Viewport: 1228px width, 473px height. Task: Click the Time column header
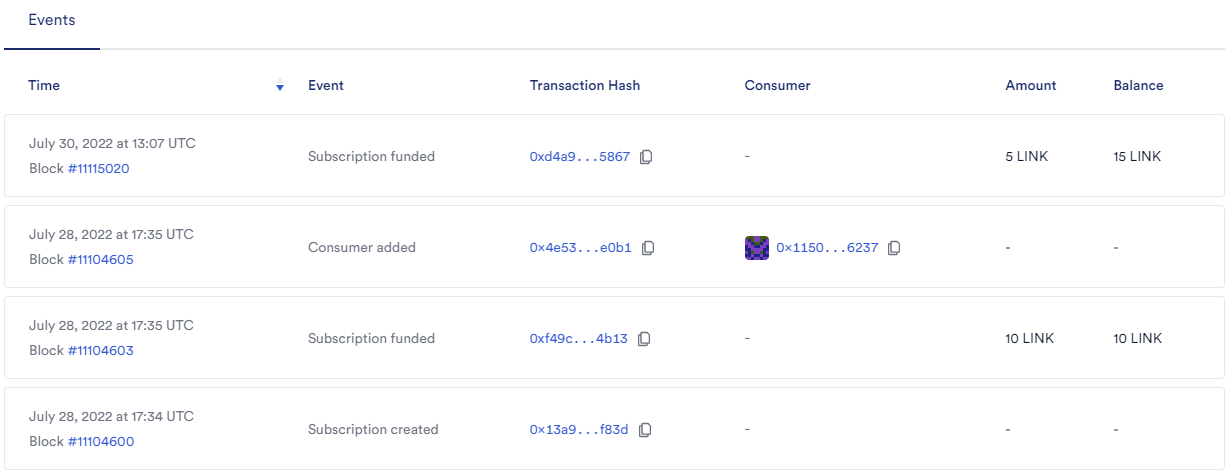point(44,86)
